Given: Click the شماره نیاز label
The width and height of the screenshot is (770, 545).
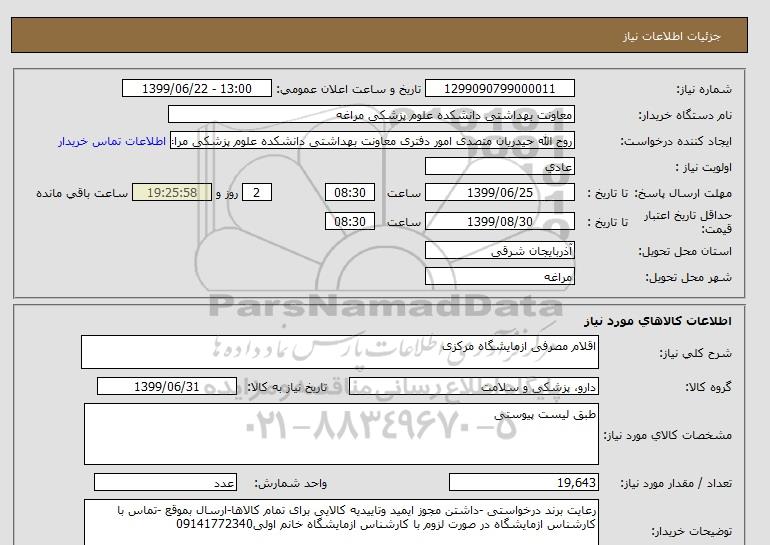Looking at the screenshot, I should click(704, 89).
